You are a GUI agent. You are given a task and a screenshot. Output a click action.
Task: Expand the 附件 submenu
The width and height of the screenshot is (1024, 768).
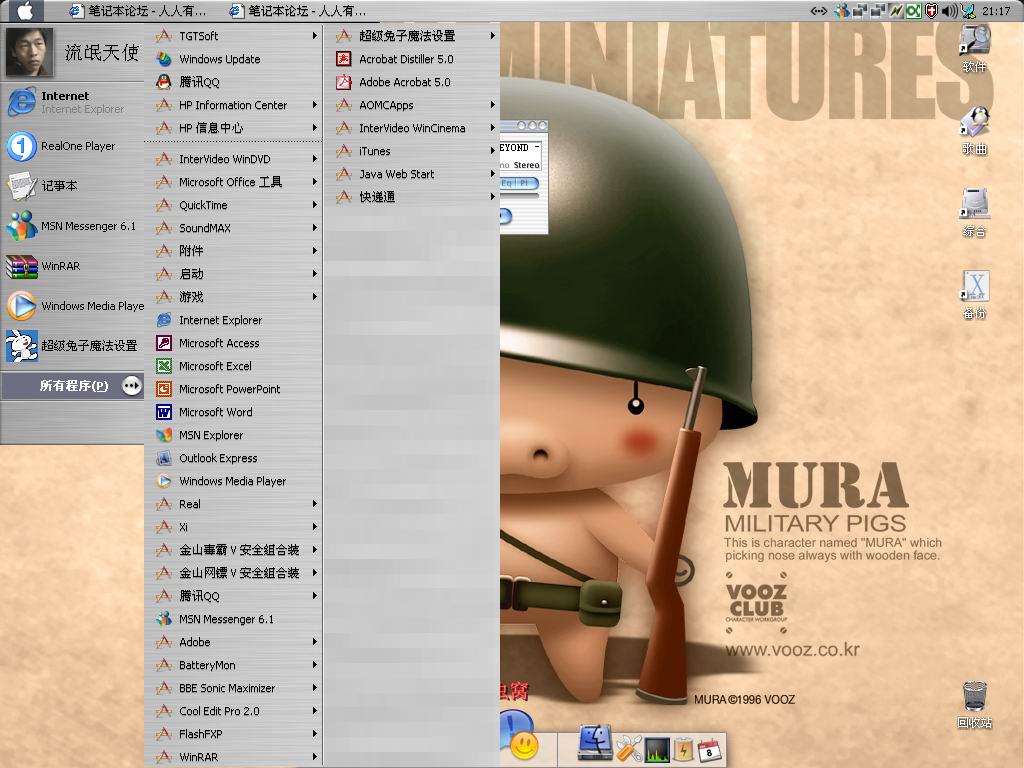coord(233,251)
